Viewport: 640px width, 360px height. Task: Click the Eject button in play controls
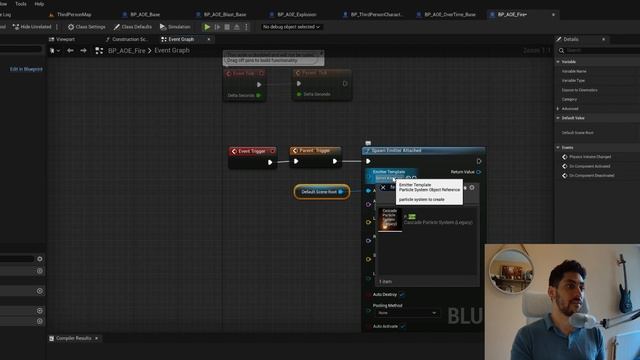(x=236, y=27)
